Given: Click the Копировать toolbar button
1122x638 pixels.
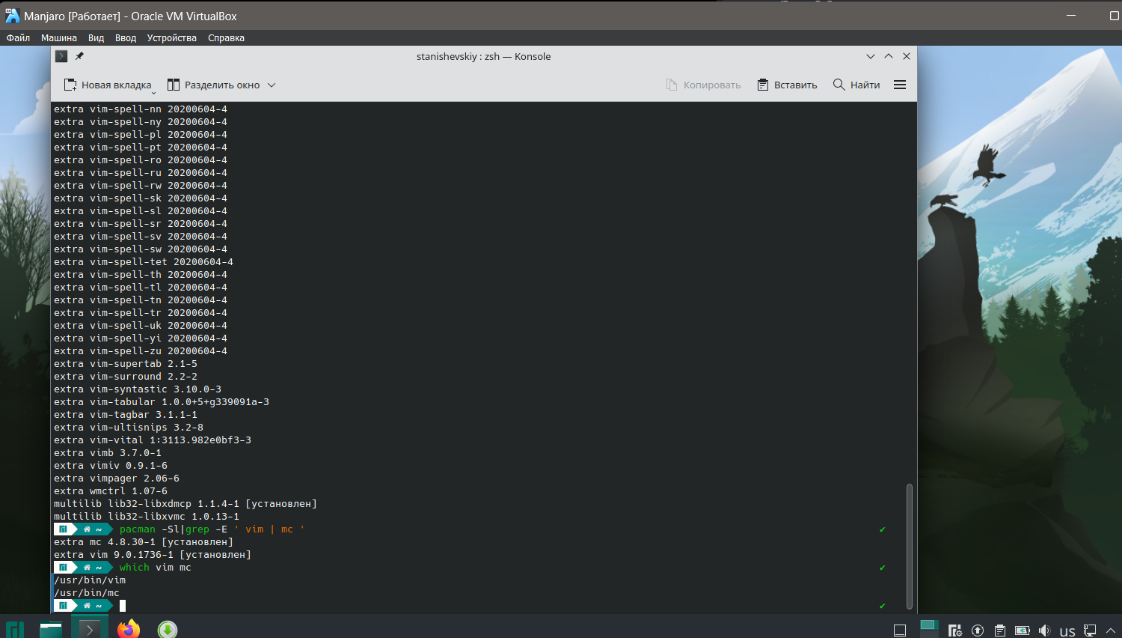Looking at the screenshot, I should point(703,85).
